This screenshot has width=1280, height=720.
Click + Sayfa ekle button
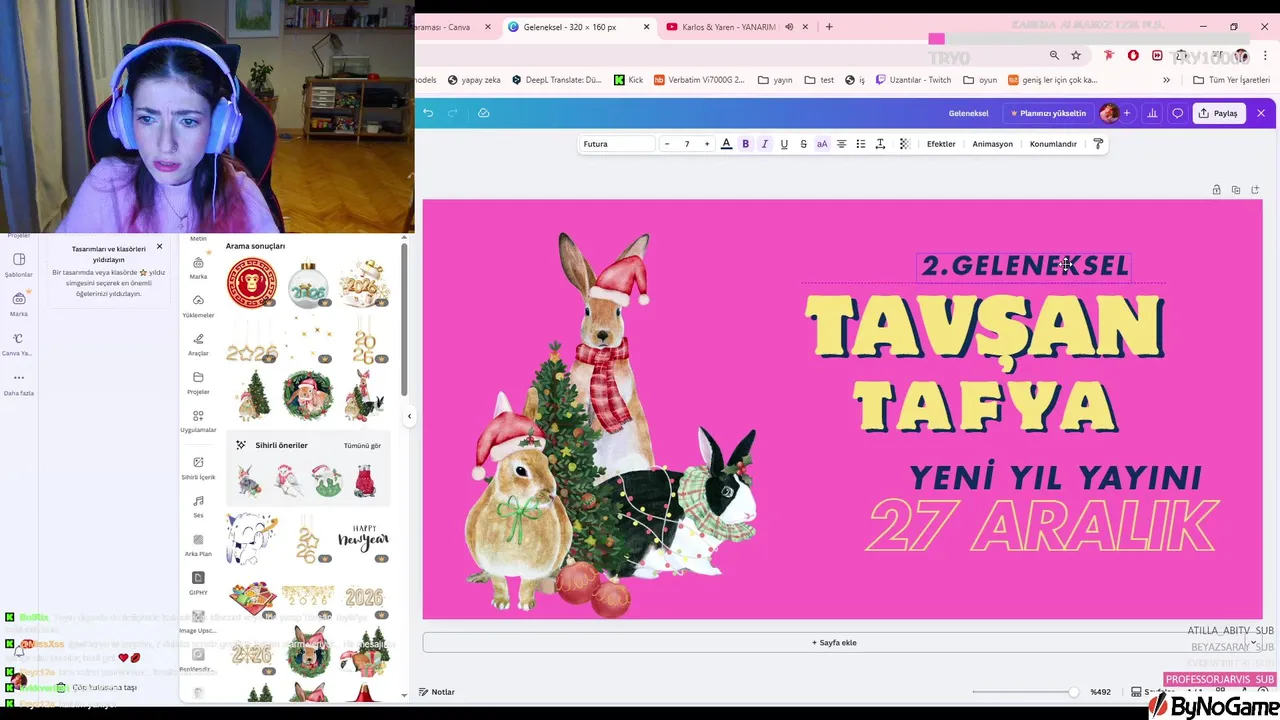[834, 643]
